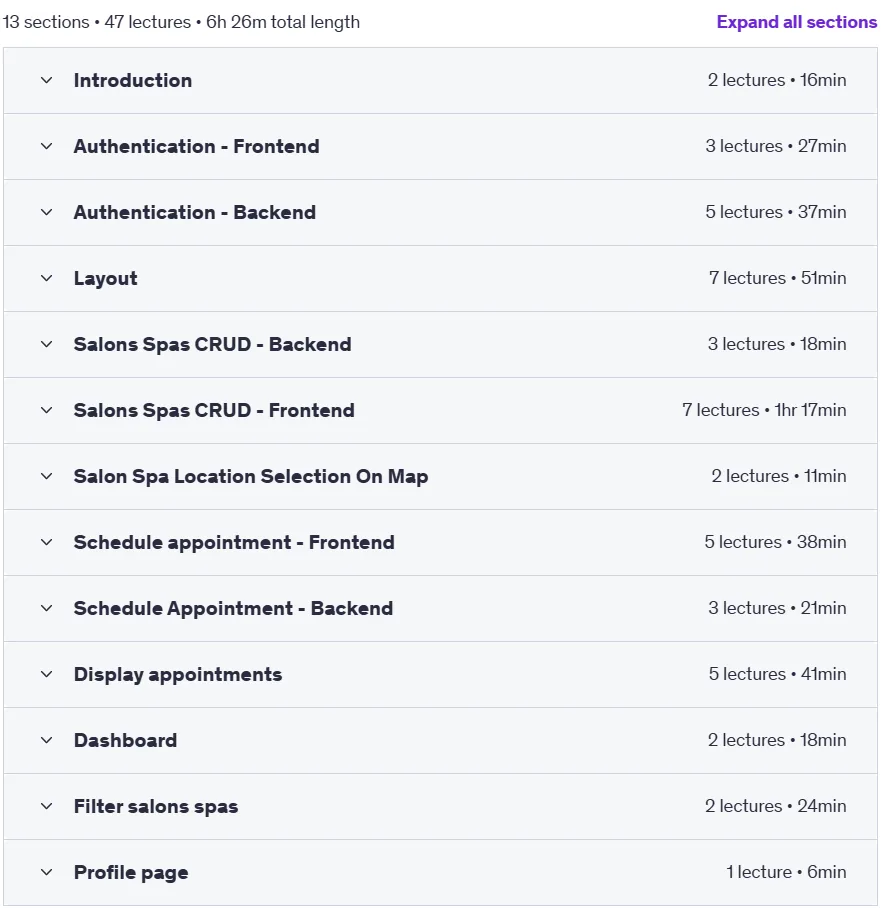Expand the Filter salons spas chevron

click(x=46, y=807)
